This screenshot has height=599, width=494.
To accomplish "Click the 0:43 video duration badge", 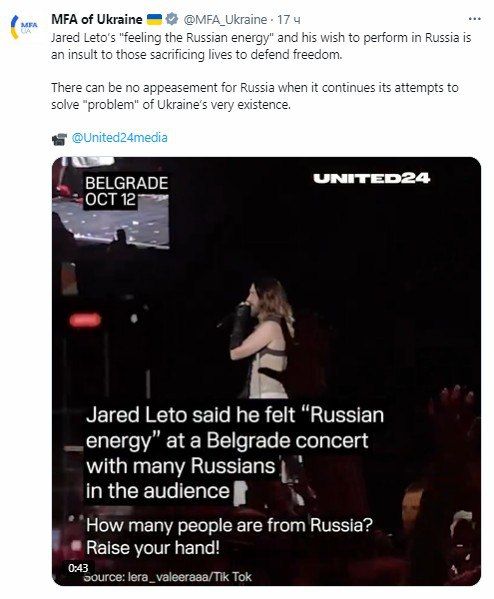I will click(78, 568).
